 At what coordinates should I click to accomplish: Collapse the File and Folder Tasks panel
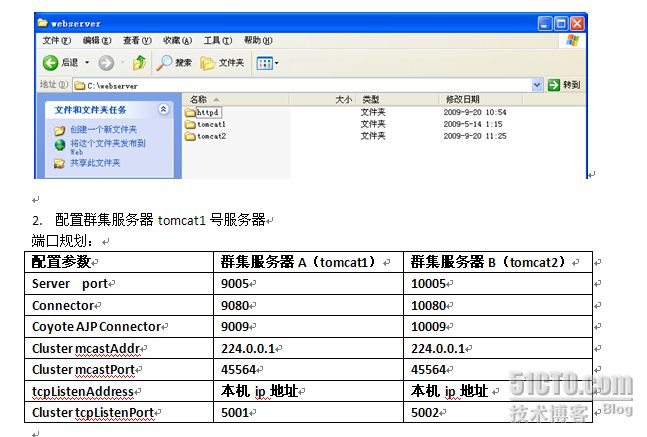[x=163, y=109]
